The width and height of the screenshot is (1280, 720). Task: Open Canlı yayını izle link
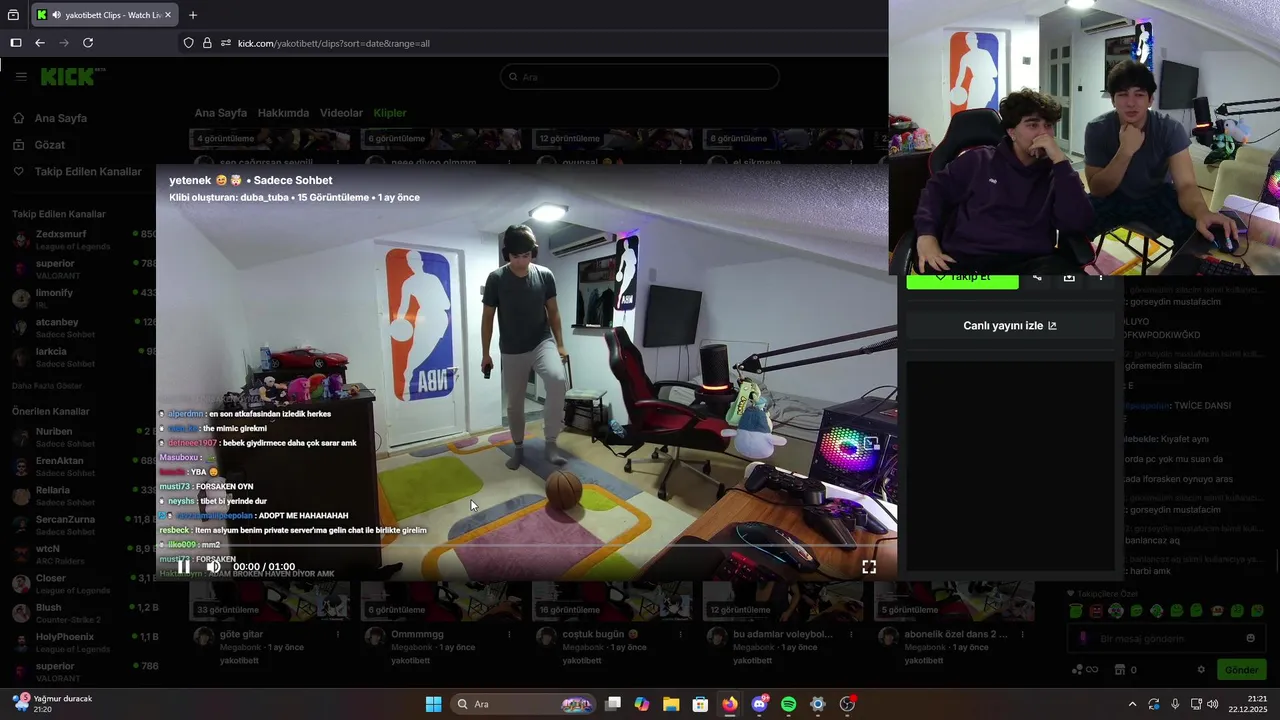point(1010,325)
